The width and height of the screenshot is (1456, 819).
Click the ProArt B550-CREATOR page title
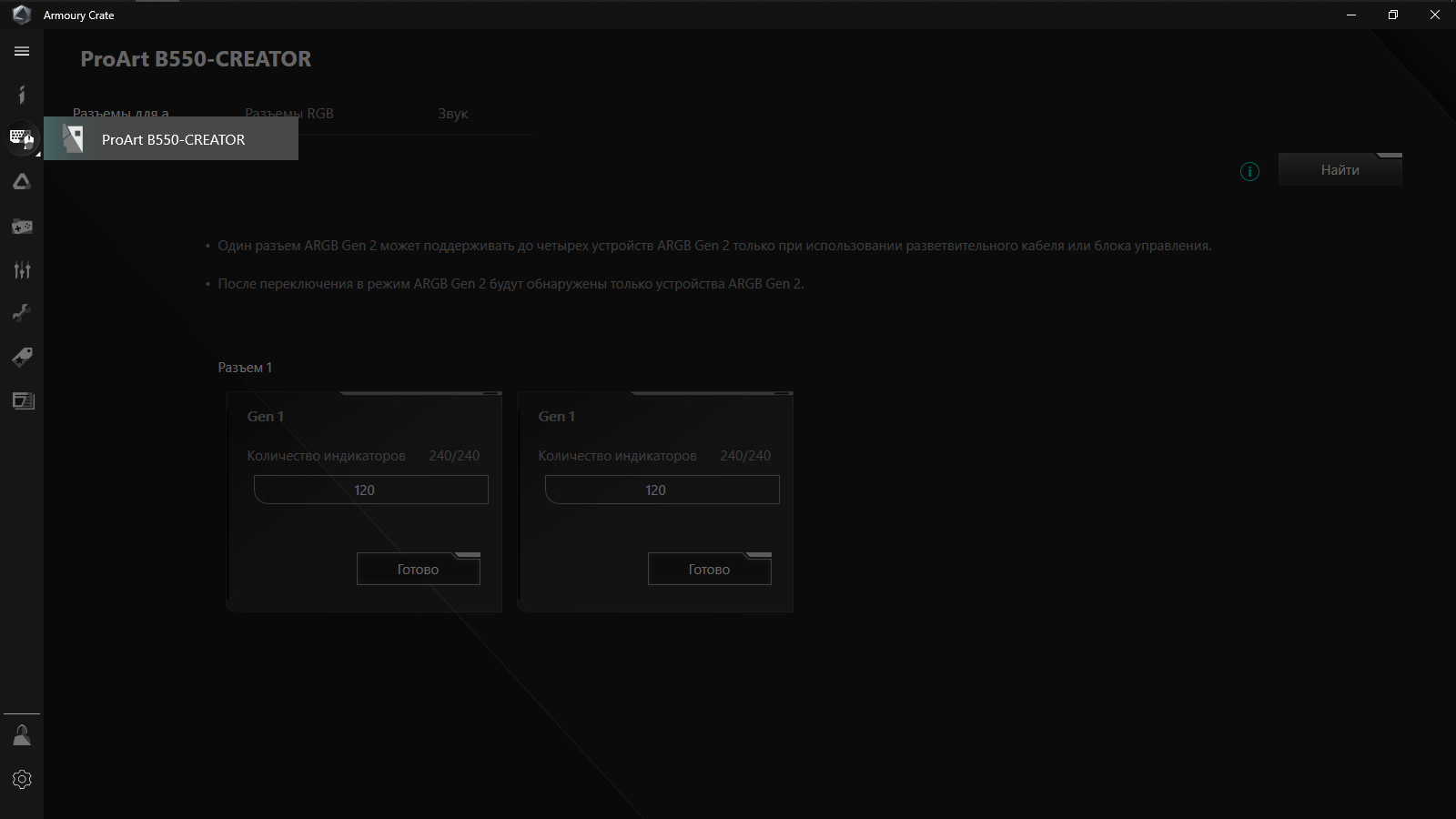(x=196, y=59)
